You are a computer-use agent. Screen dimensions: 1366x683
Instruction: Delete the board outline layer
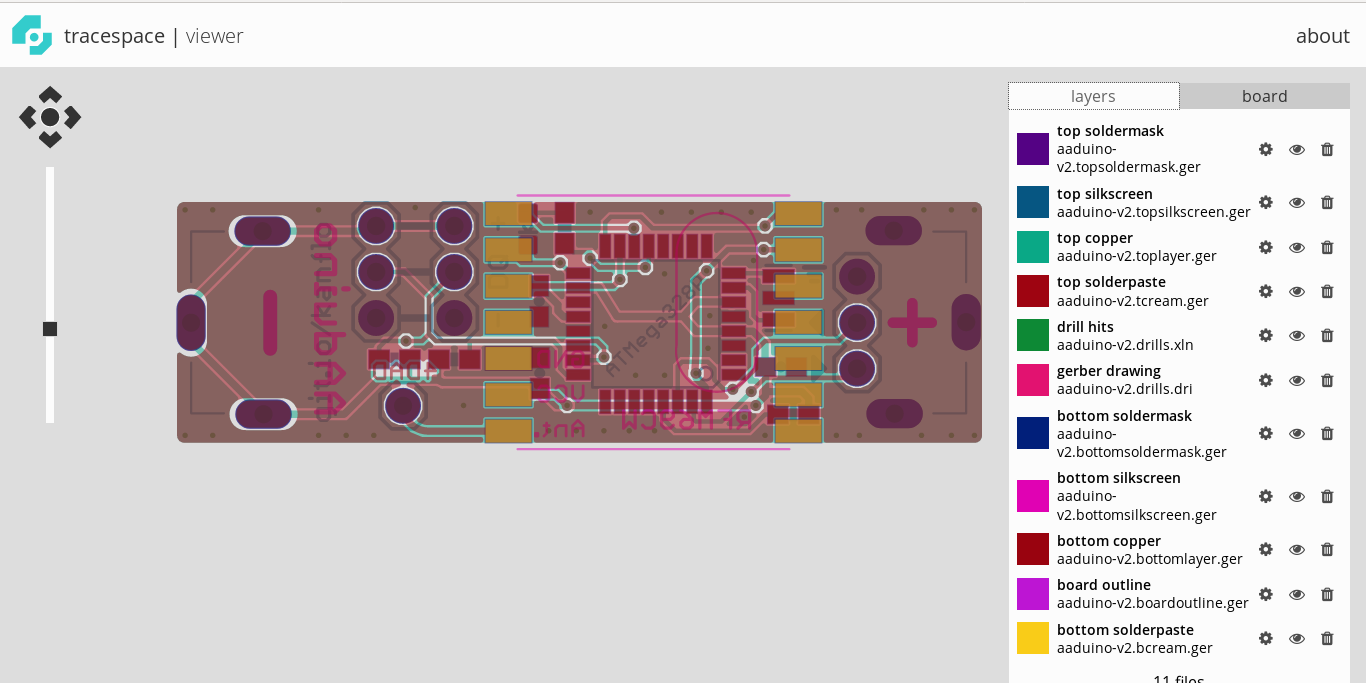[x=1327, y=594]
